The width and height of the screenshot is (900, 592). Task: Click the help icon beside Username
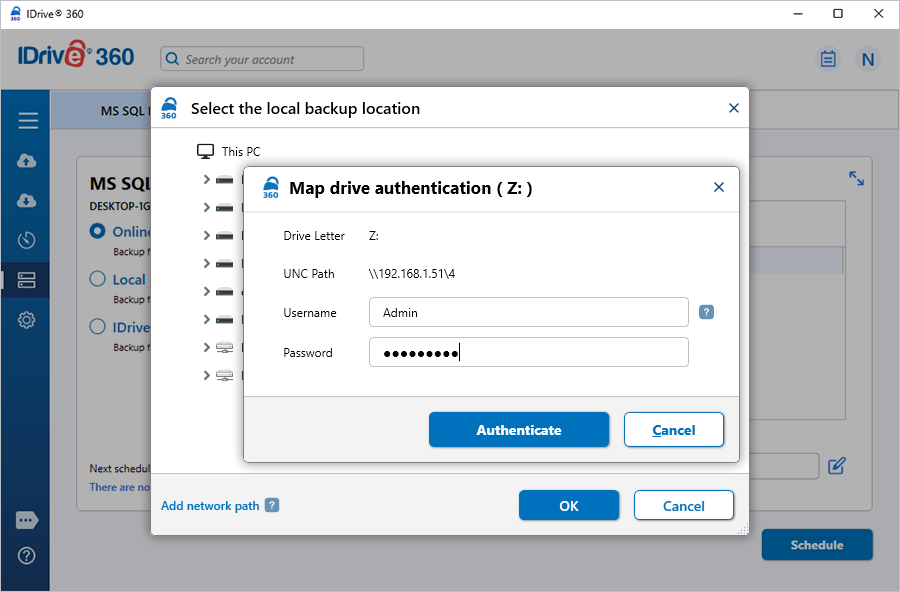coord(706,312)
